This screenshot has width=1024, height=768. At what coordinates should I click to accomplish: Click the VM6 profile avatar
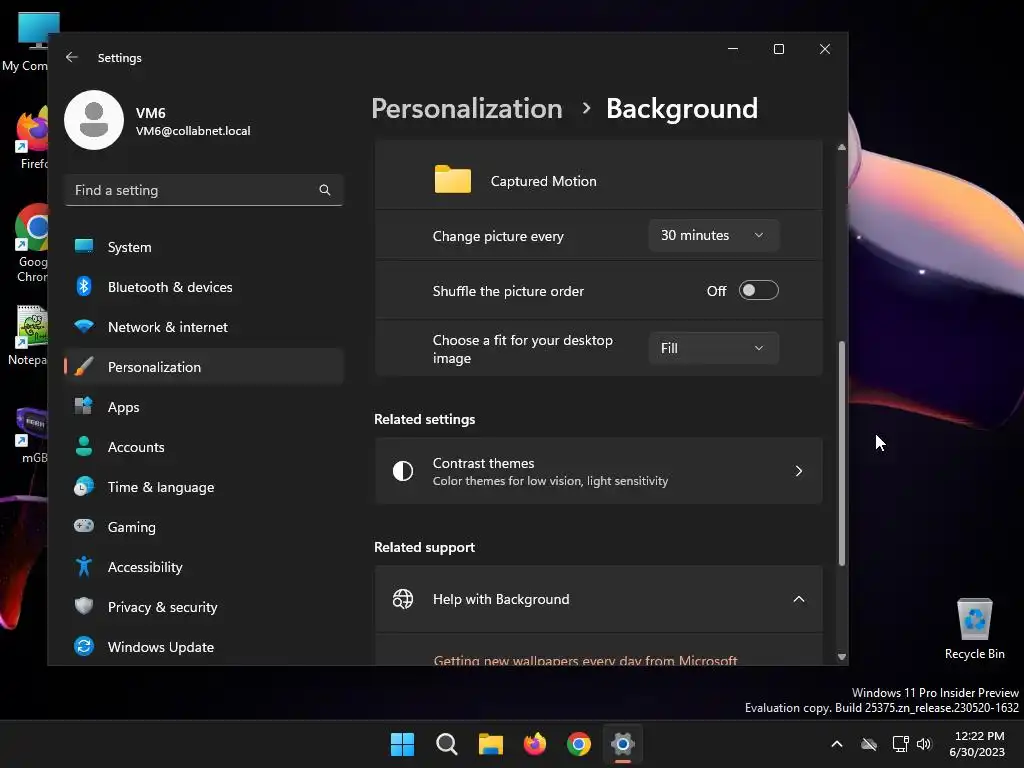[94, 120]
